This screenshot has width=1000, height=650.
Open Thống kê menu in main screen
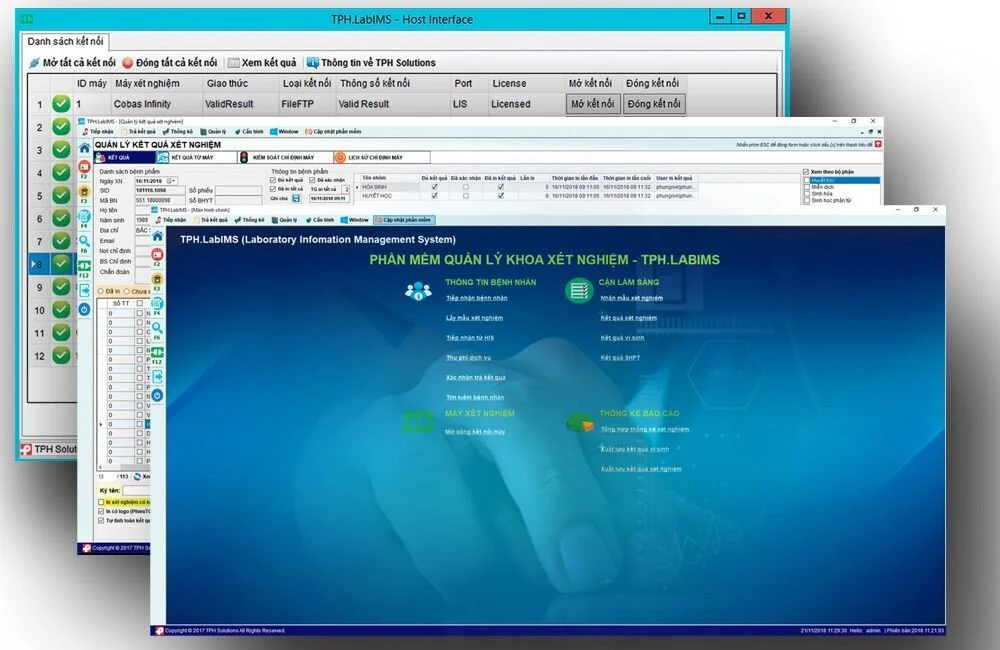click(249, 220)
